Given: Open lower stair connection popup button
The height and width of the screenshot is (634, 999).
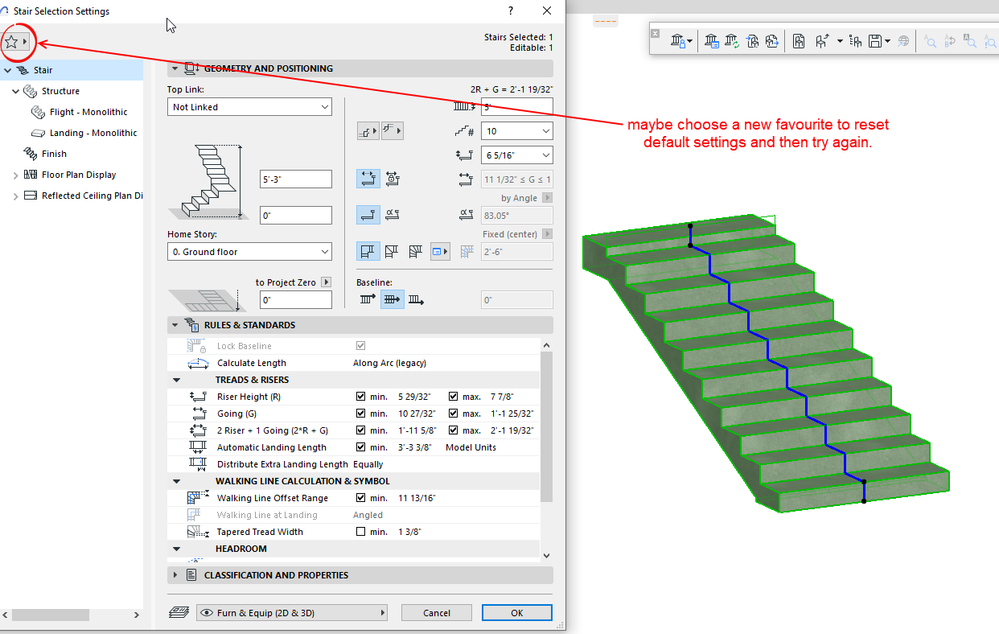Looking at the screenshot, I should 368,131.
